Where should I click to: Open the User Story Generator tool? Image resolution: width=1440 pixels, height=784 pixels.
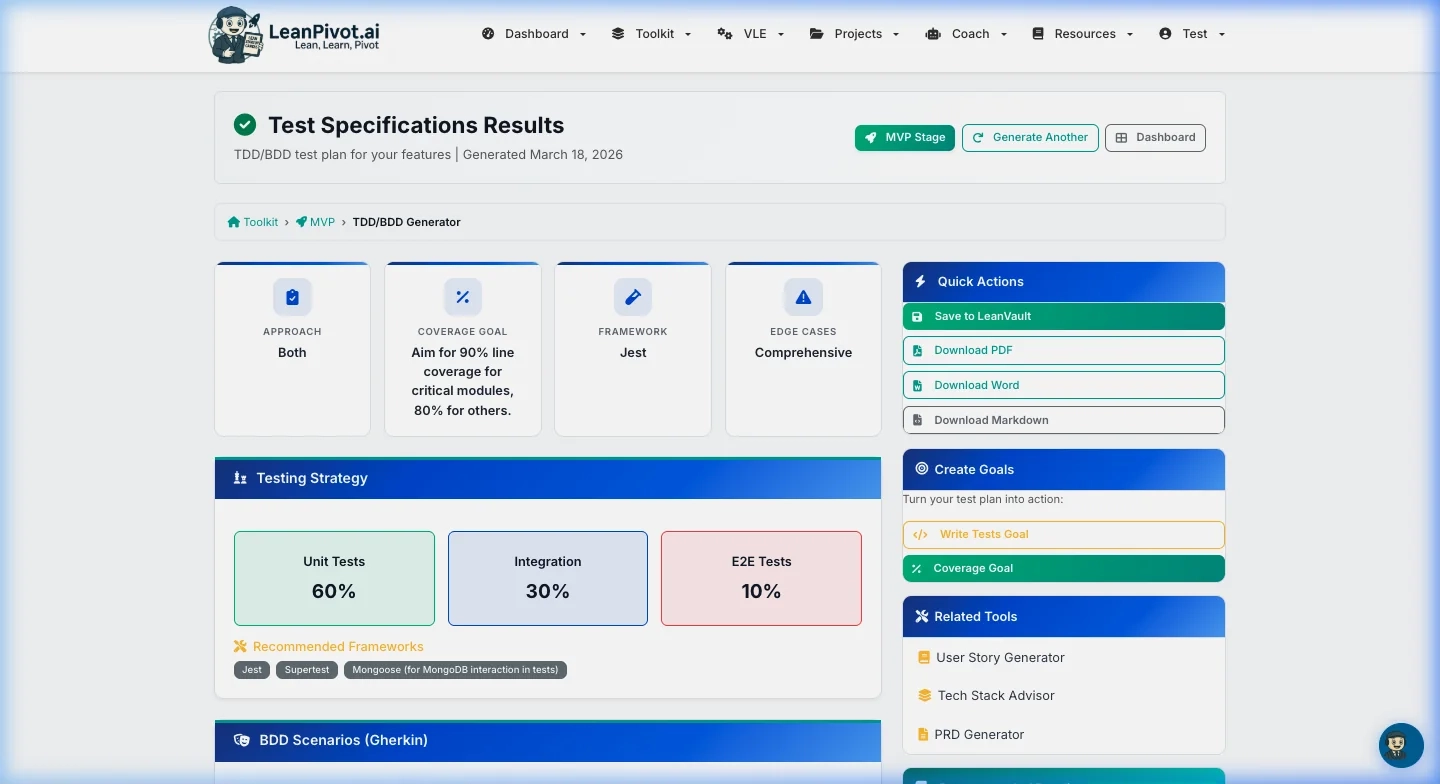(x=998, y=657)
